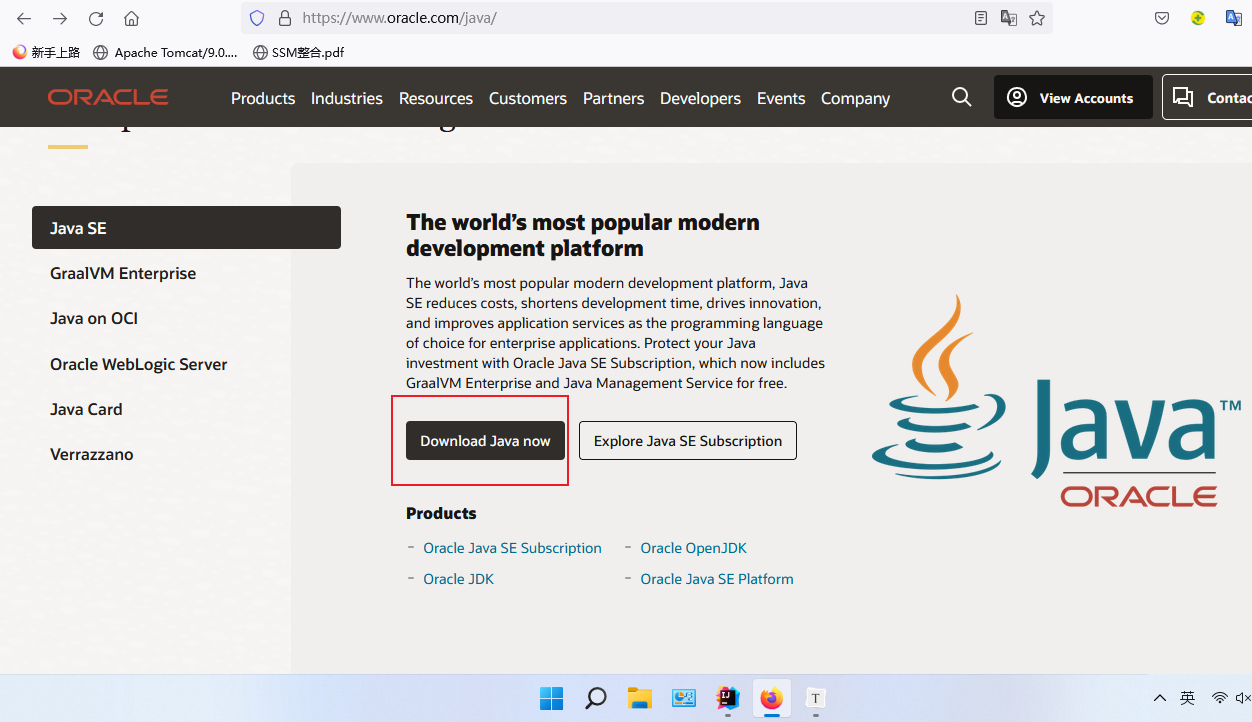Screen dimensions: 1252x722
Task: Click Download Java now
Action: click(x=485, y=441)
